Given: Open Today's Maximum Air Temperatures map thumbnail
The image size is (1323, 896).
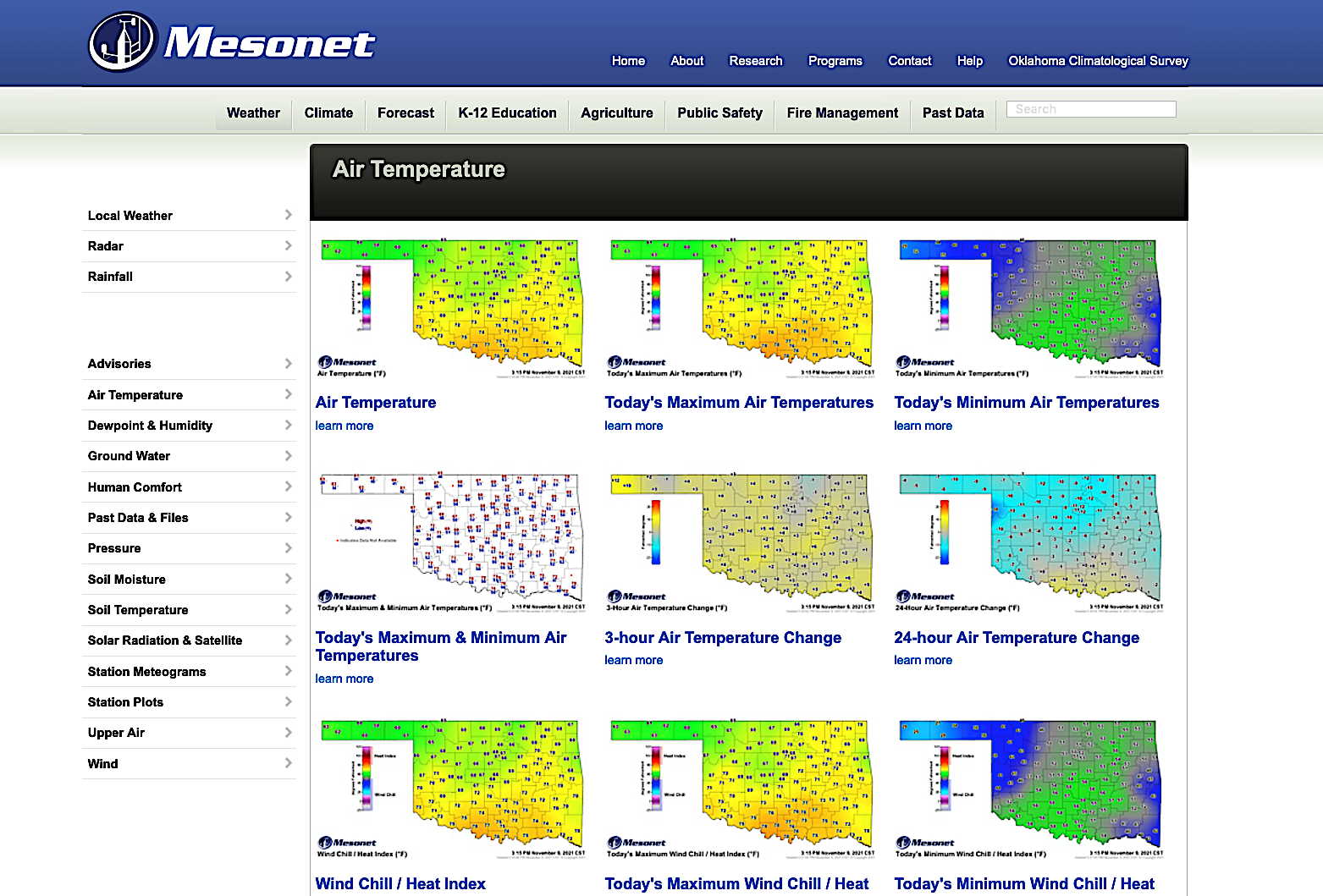Looking at the screenshot, I should 740,308.
